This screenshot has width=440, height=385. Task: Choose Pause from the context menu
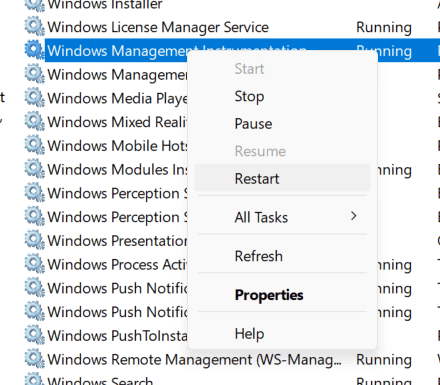282,124
